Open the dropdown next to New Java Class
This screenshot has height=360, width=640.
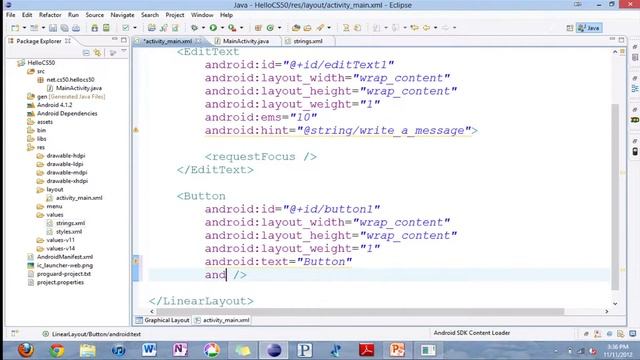(280, 28)
